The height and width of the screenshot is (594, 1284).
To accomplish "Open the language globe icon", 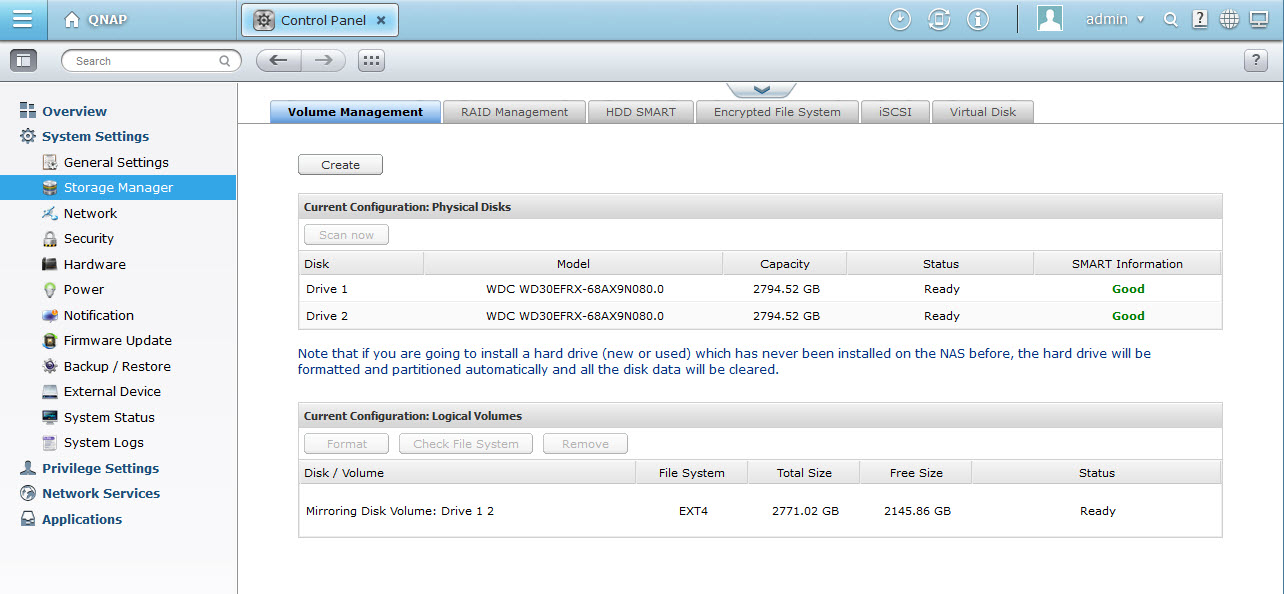I will click(x=1230, y=20).
